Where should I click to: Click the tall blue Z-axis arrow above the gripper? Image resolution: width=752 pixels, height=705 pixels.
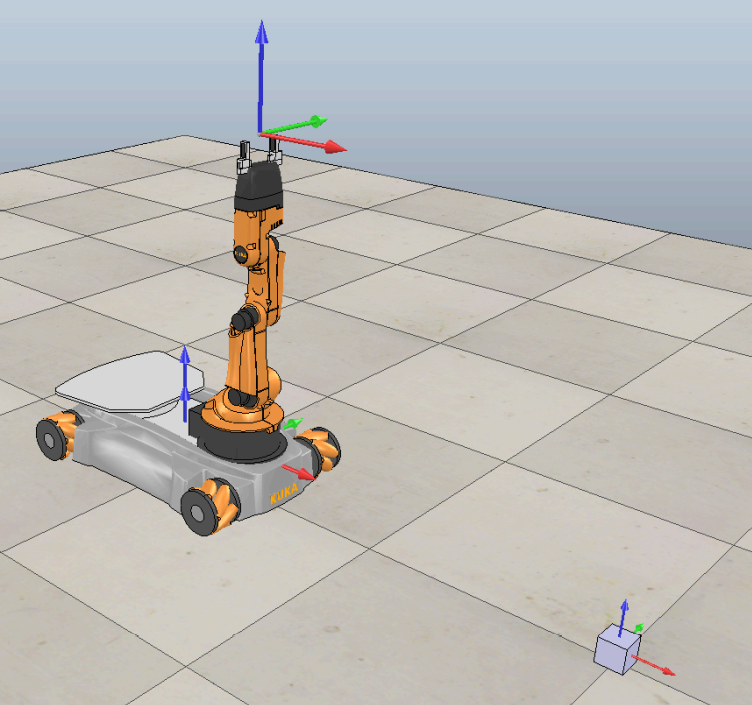click(x=261, y=76)
